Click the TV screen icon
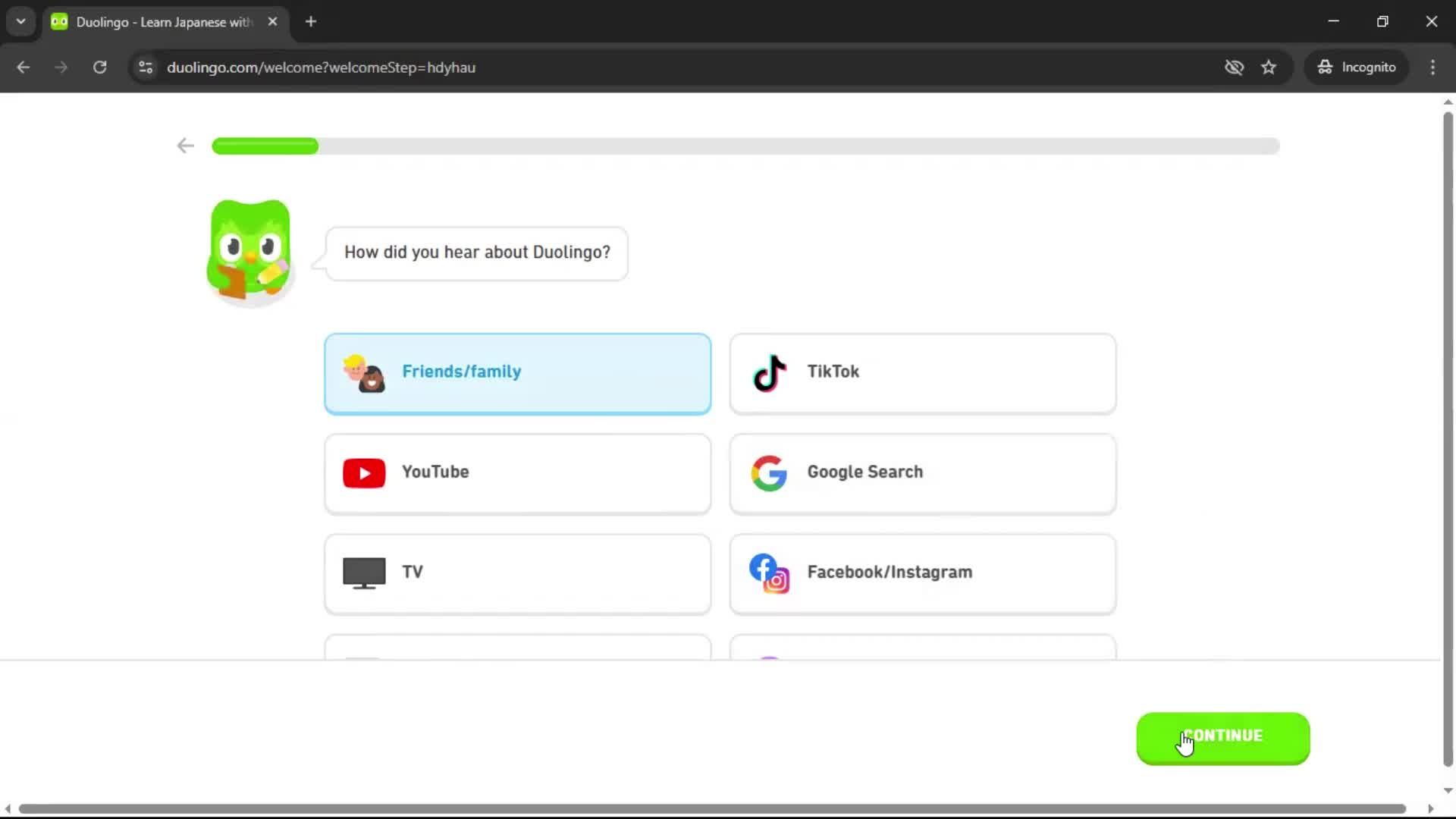1456x819 pixels. coord(363,572)
